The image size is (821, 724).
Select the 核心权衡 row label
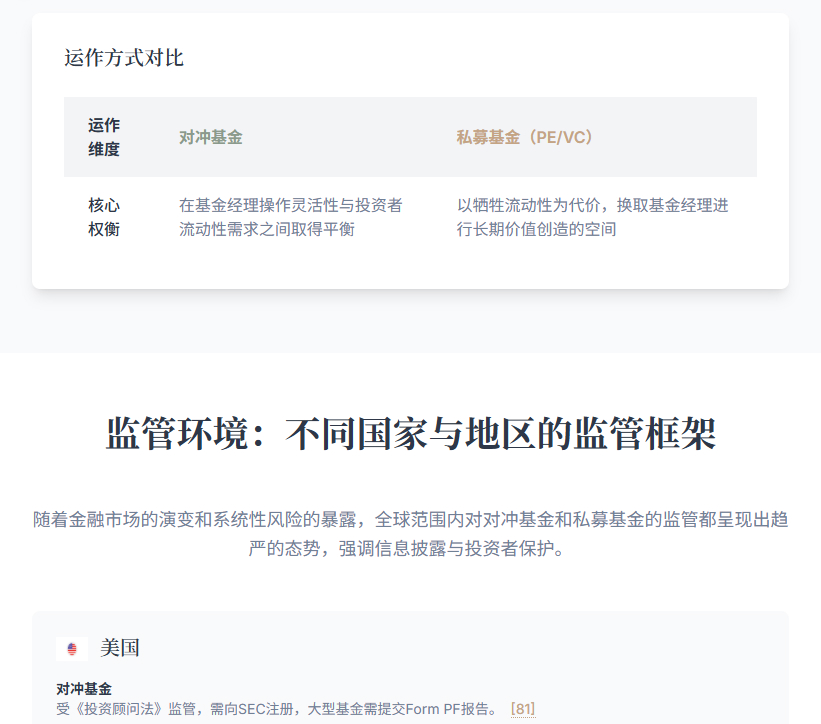(104, 217)
